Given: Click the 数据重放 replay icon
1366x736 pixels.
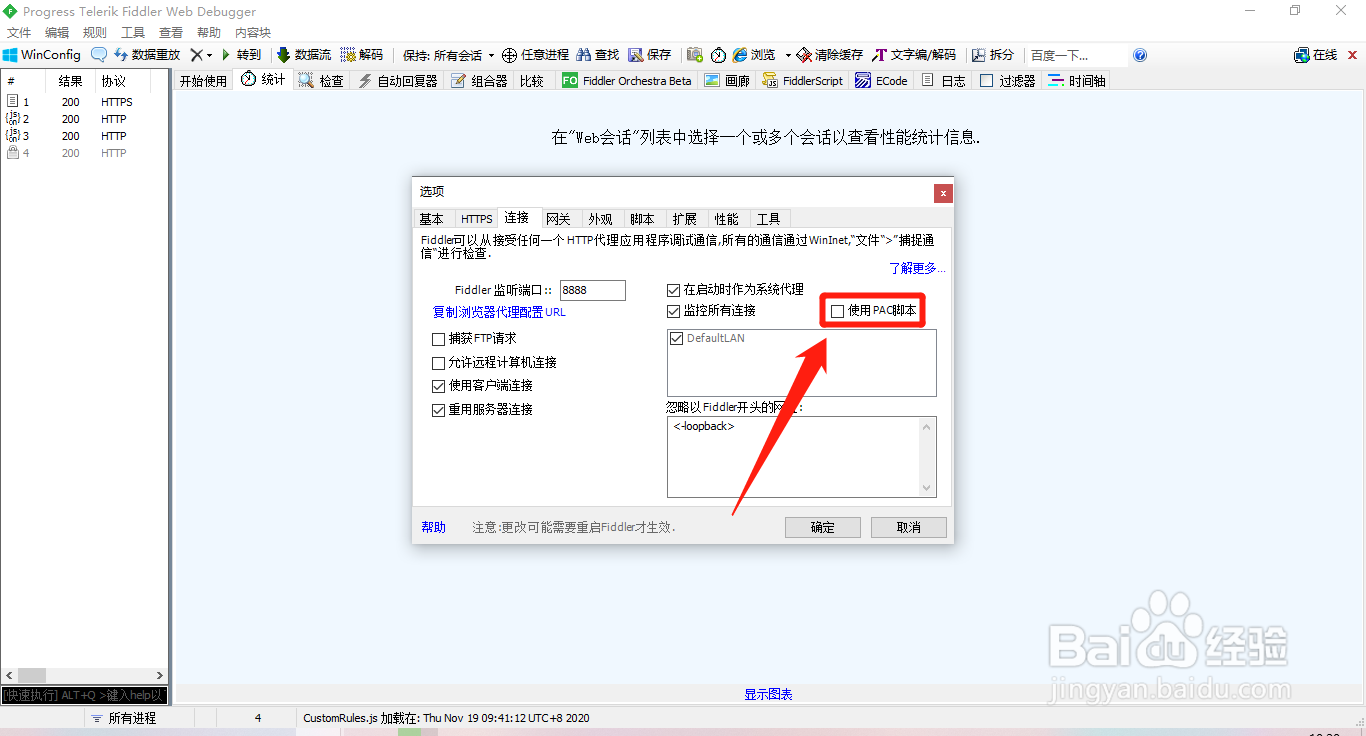Looking at the screenshot, I should coord(121,55).
